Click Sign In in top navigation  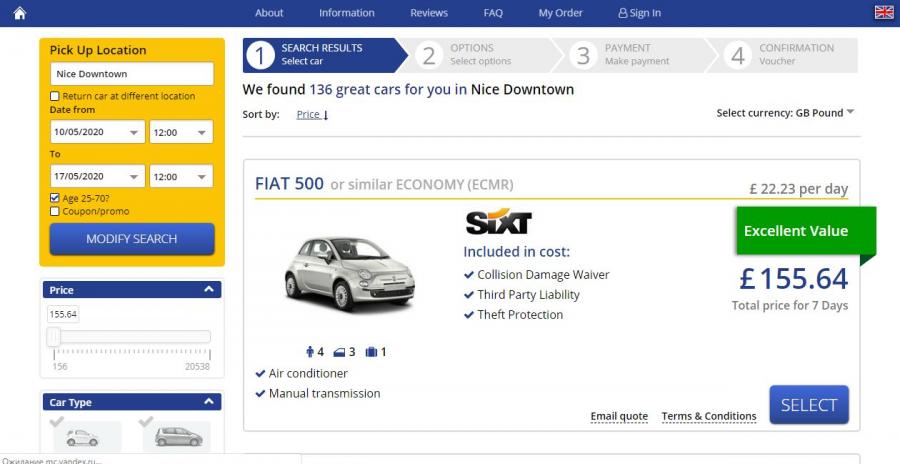[x=639, y=13]
